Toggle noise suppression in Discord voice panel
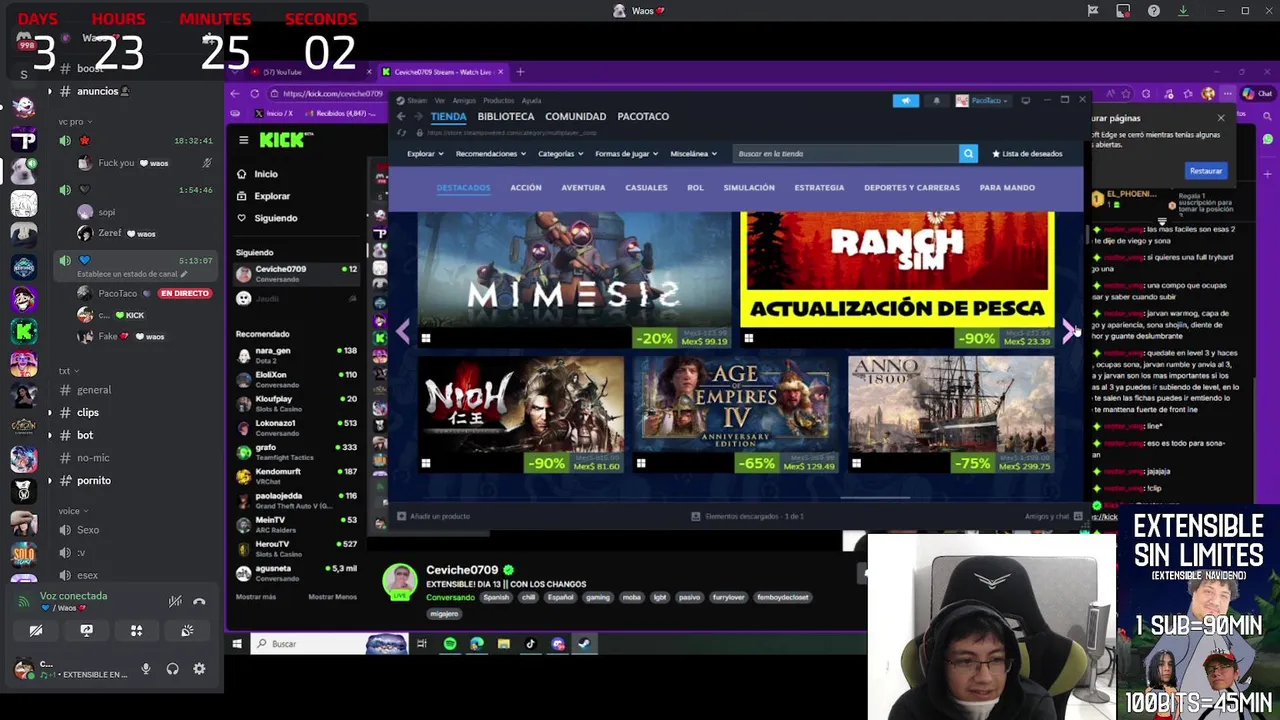Screen dimensions: 1280x720 click(175, 601)
